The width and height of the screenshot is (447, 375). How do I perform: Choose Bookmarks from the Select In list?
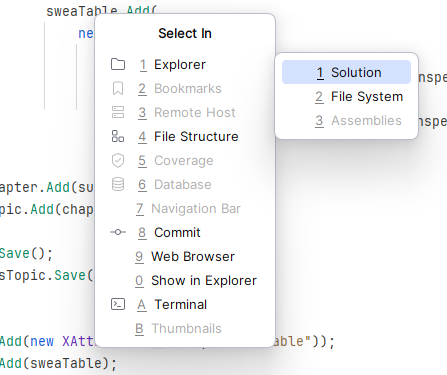point(185,88)
